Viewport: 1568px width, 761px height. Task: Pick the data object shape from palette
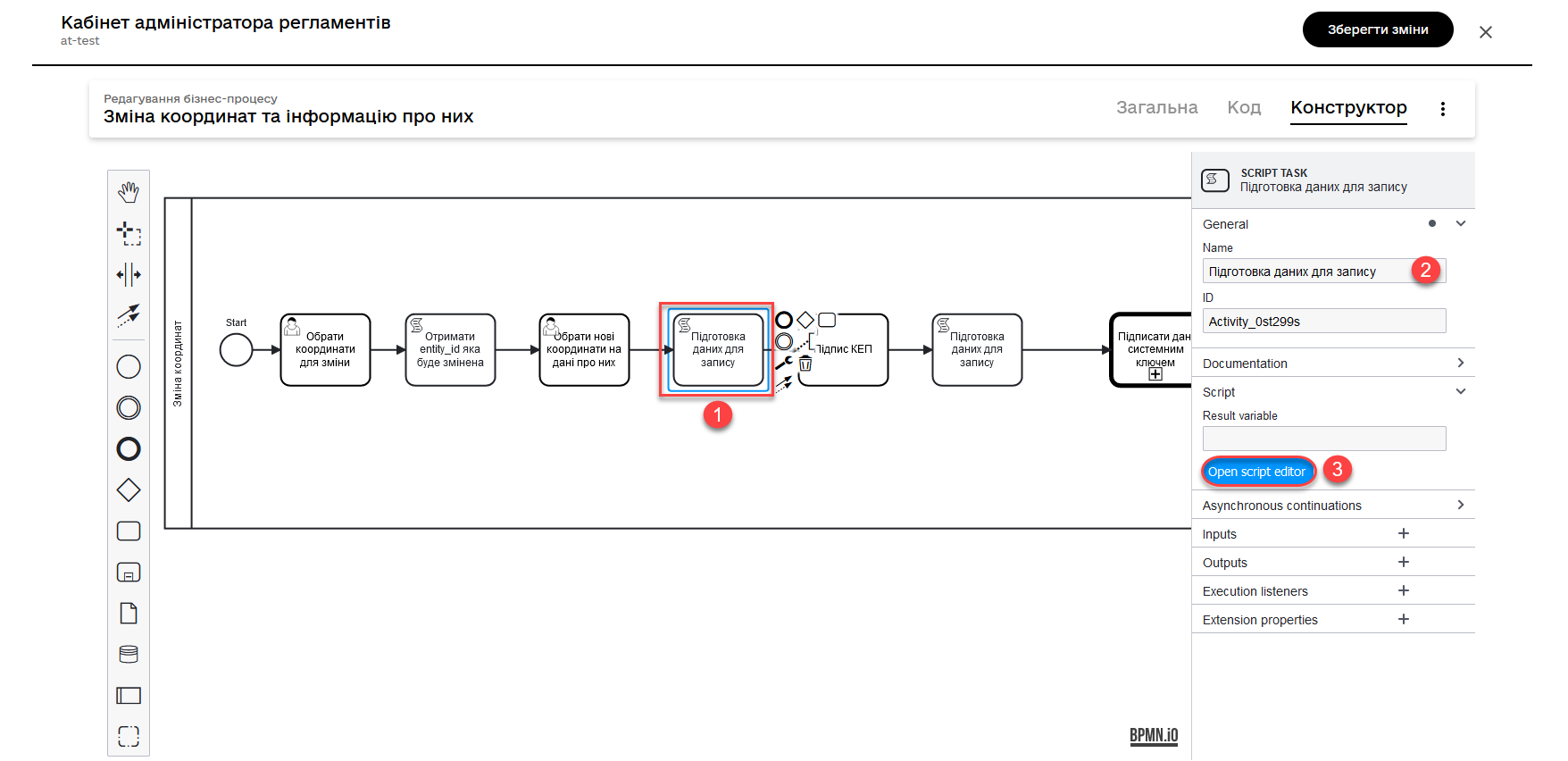pos(129,614)
